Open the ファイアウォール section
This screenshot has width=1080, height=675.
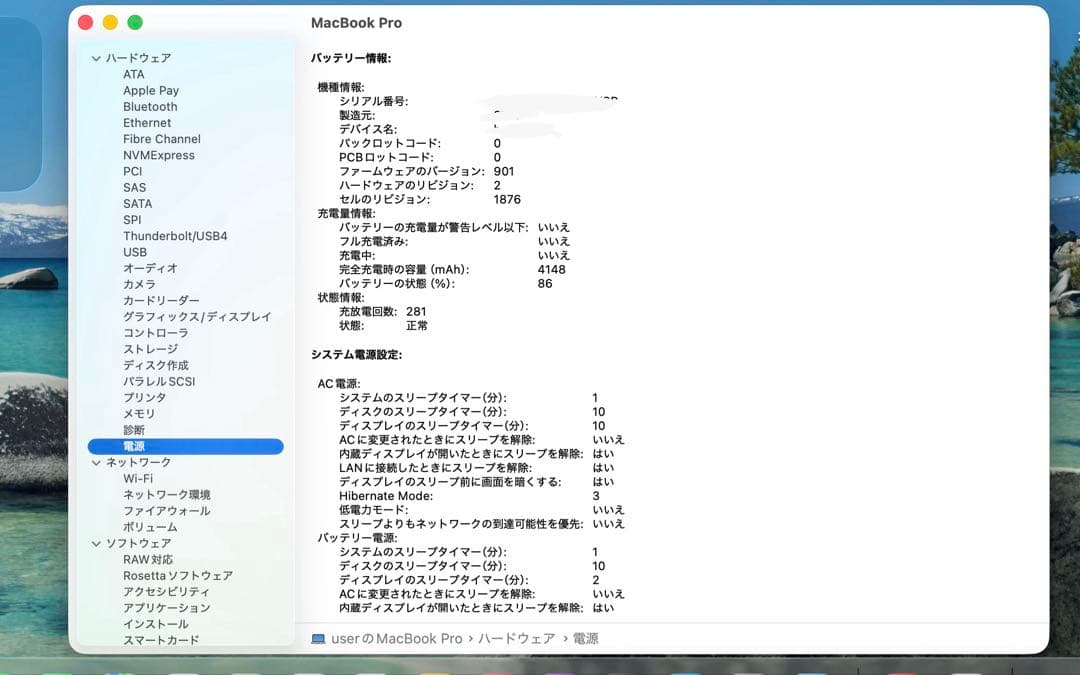[157, 510]
